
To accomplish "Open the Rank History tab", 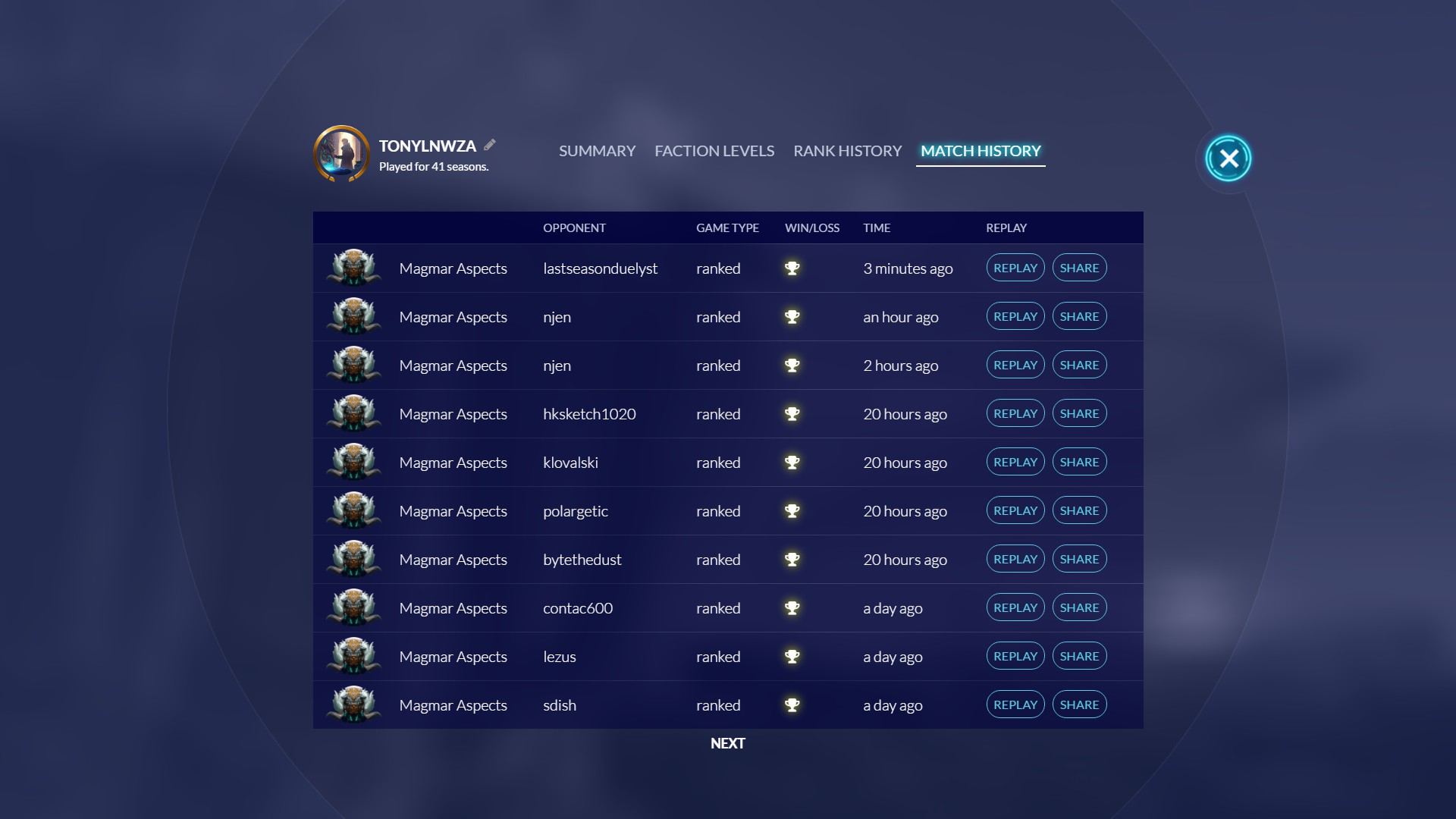I will tap(847, 151).
